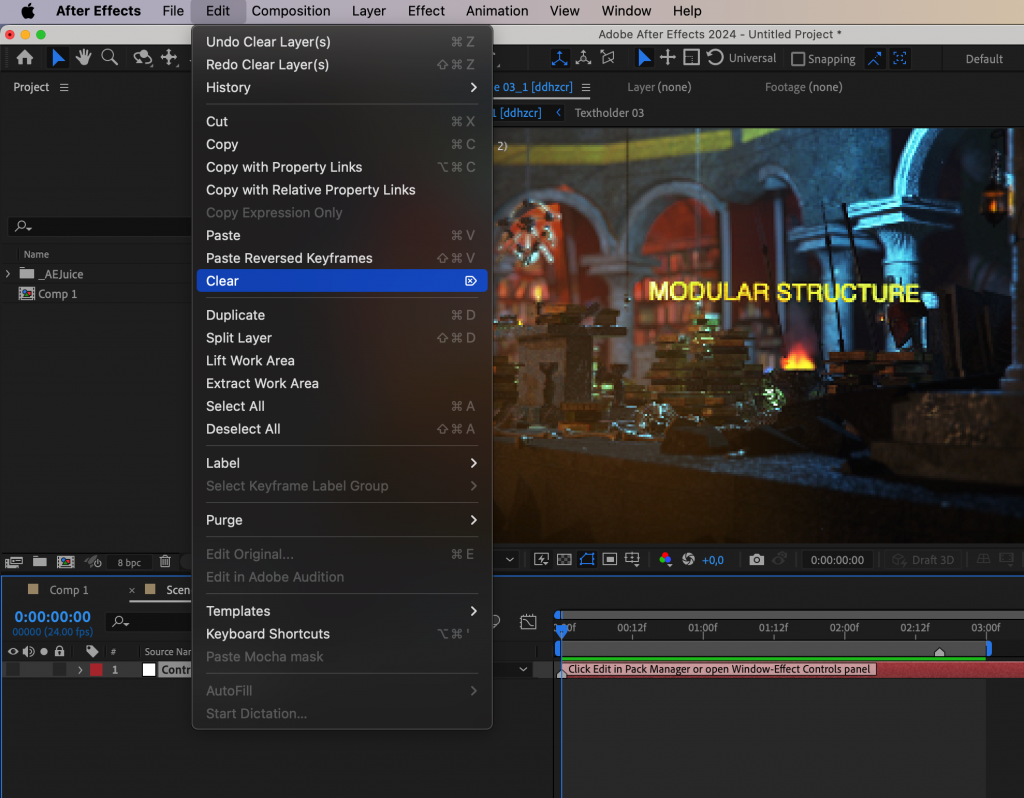Take a snapshot with the camera icon
Screen dimensions: 1024x798
pos(757,559)
